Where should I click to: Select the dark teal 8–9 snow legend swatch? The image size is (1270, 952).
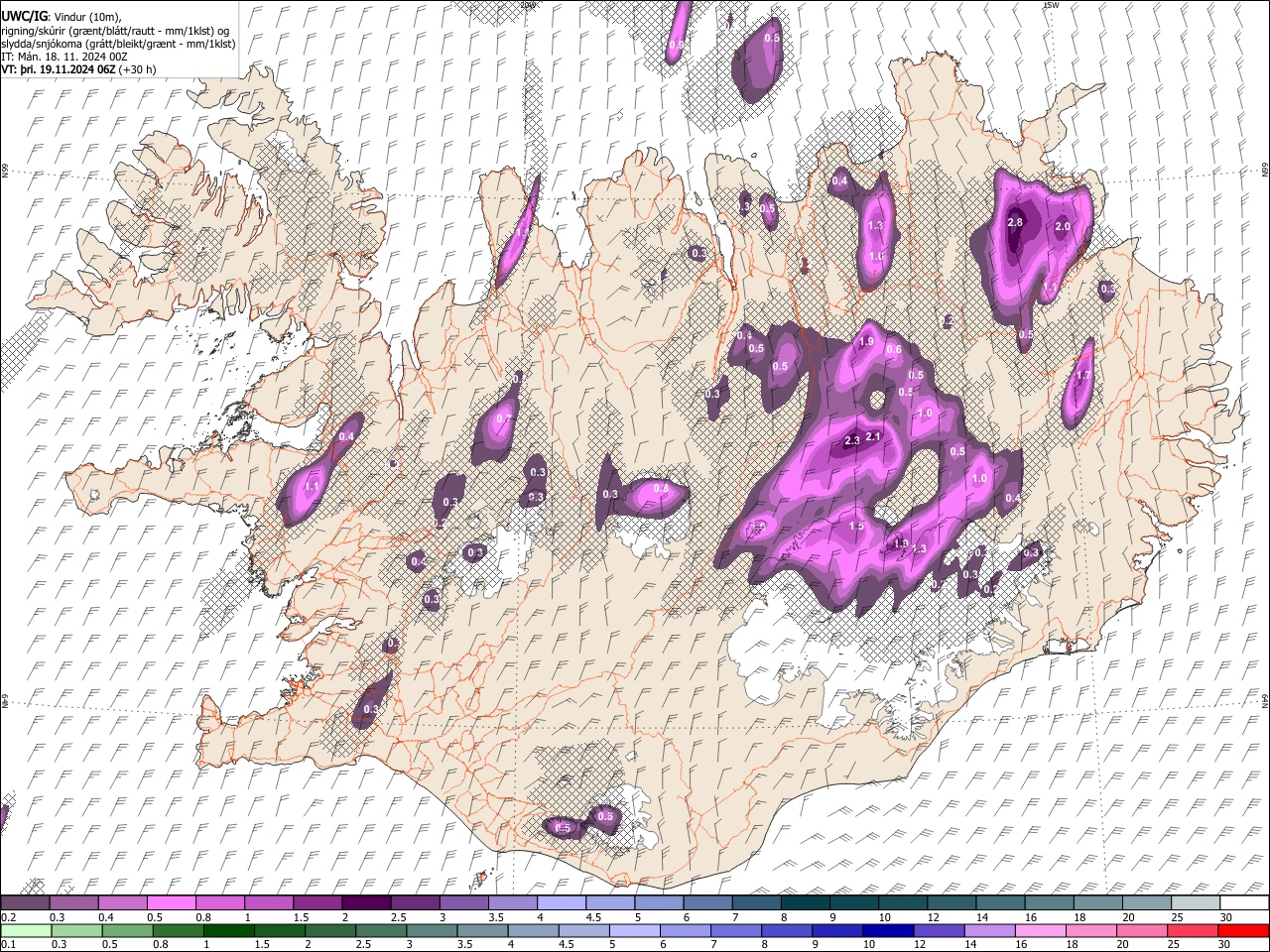806,902
